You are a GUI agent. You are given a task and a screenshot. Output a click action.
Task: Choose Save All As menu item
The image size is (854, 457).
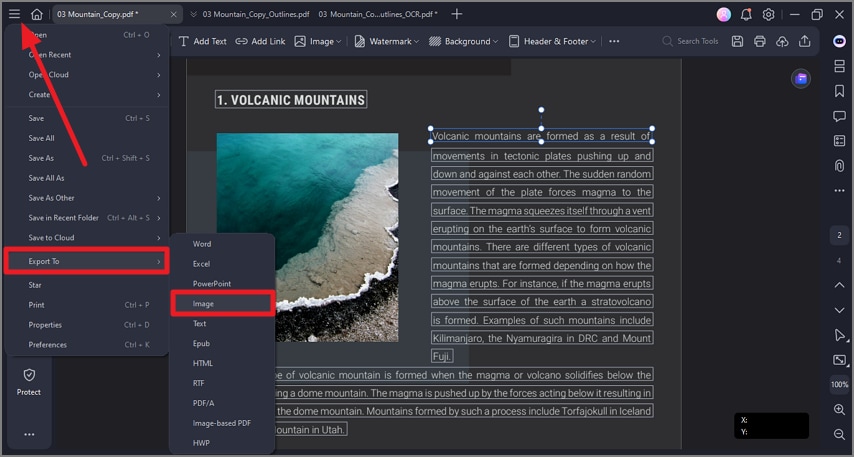tap(87, 178)
